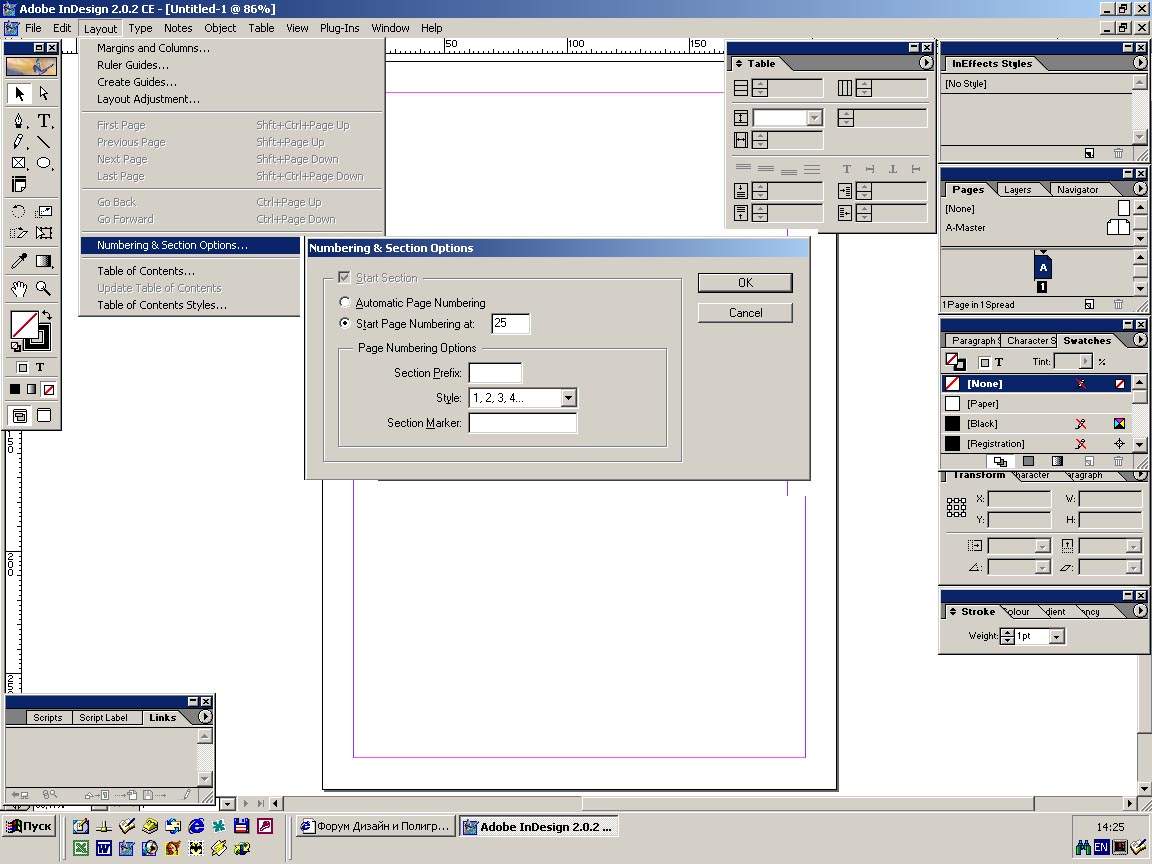Select the Gradient tool
The height and width of the screenshot is (864, 1152).
click(x=44, y=261)
